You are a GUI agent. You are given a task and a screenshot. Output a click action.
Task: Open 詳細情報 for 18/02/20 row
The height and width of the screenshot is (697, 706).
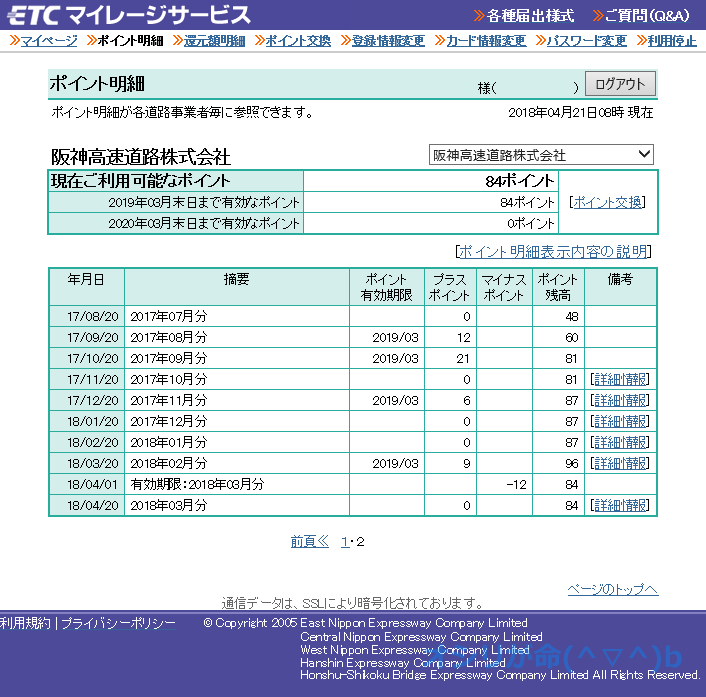620,443
